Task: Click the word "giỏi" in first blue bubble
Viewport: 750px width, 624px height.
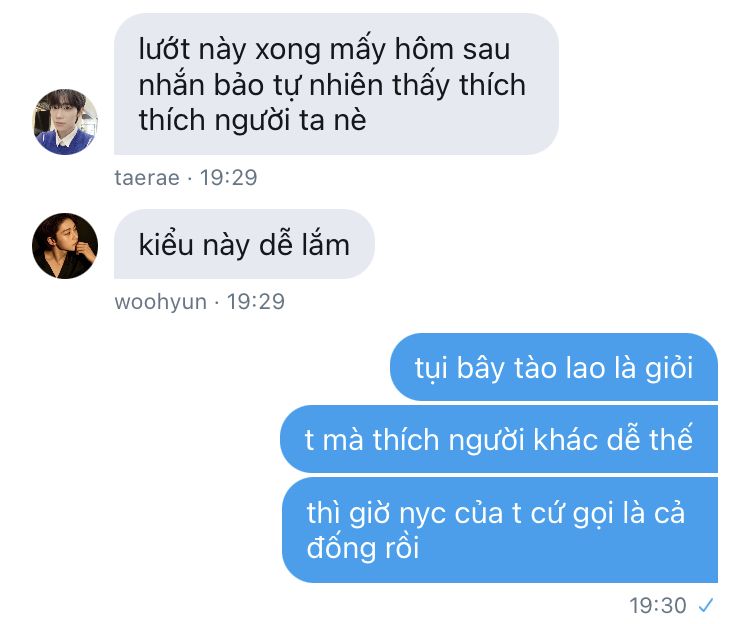Action: pyautogui.click(x=669, y=369)
